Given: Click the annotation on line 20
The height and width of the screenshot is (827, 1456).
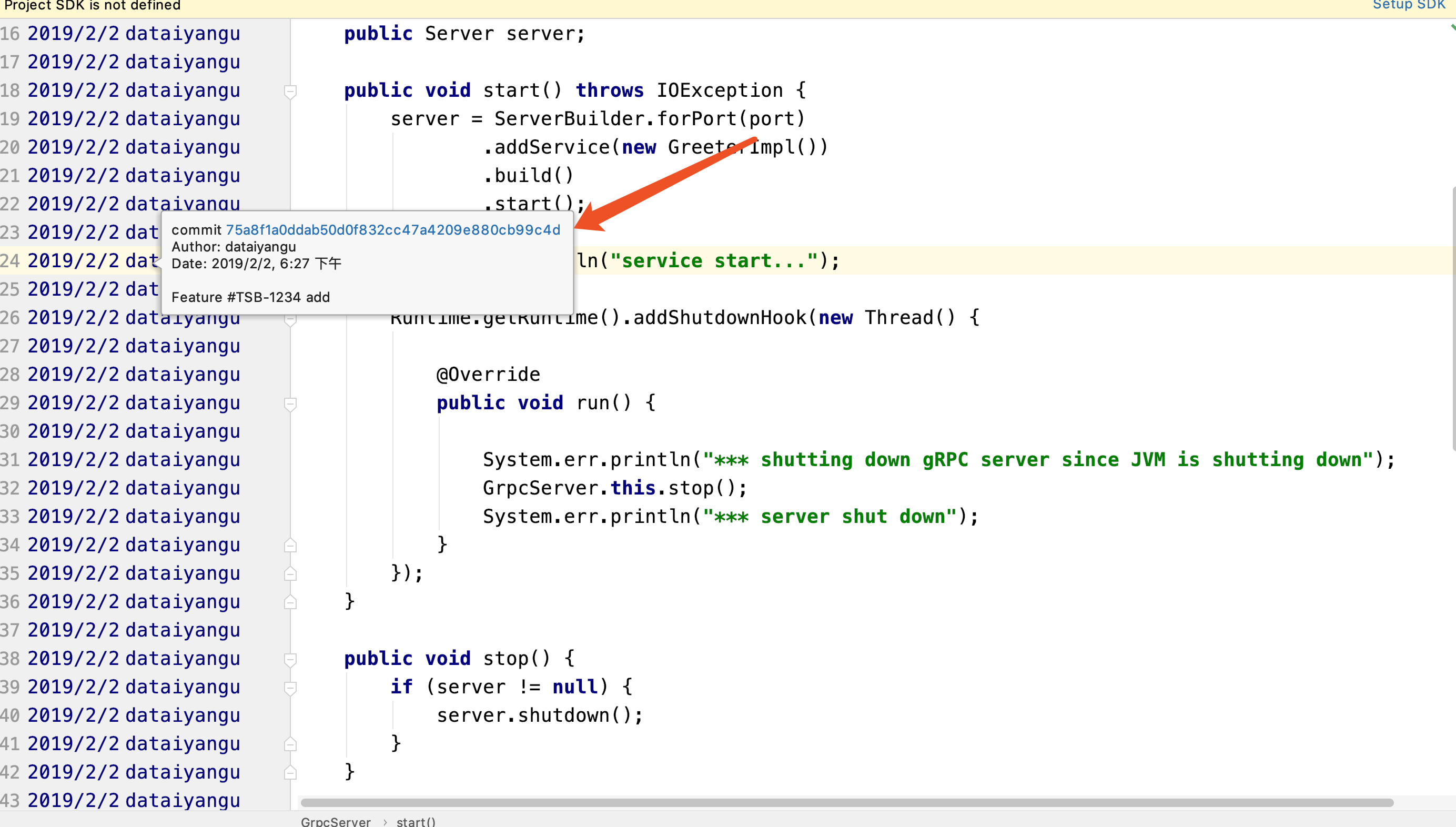Looking at the screenshot, I should [134, 147].
